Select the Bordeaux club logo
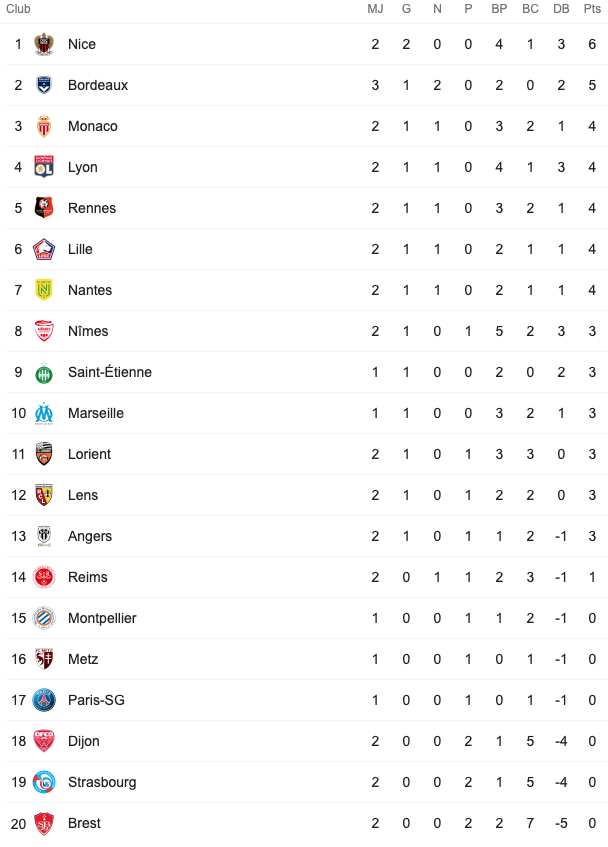This screenshot has height=847, width=608. tap(44, 85)
